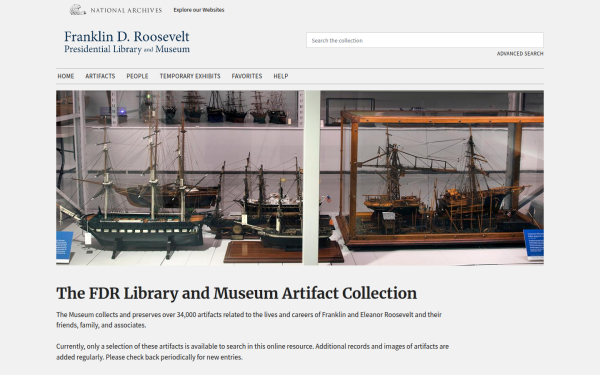Screen dimensions: 600x375
Task: Focus the Search the collection field
Action: point(425,40)
